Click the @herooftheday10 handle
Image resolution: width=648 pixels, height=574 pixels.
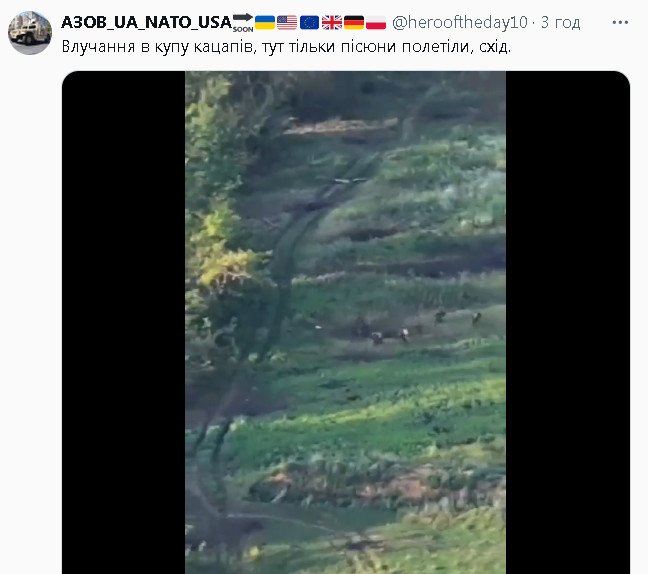460,22
